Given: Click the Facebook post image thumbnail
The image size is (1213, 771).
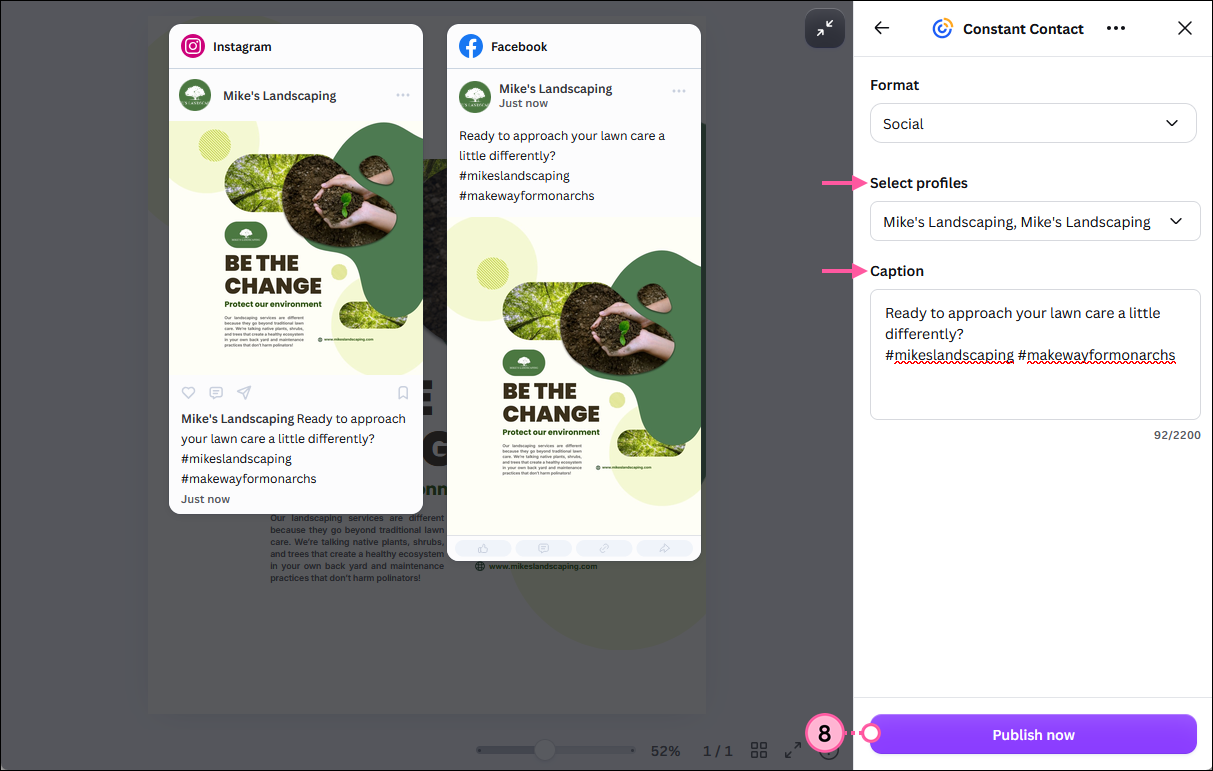Looking at the screenshot, I should point(574,374).
